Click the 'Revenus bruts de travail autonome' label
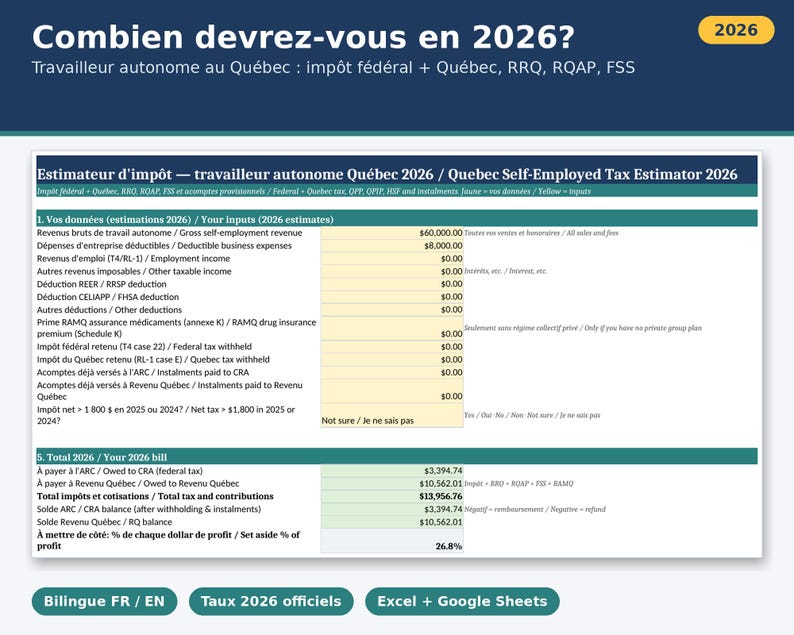This screenshot has width=794, height=635. point(169,233)
